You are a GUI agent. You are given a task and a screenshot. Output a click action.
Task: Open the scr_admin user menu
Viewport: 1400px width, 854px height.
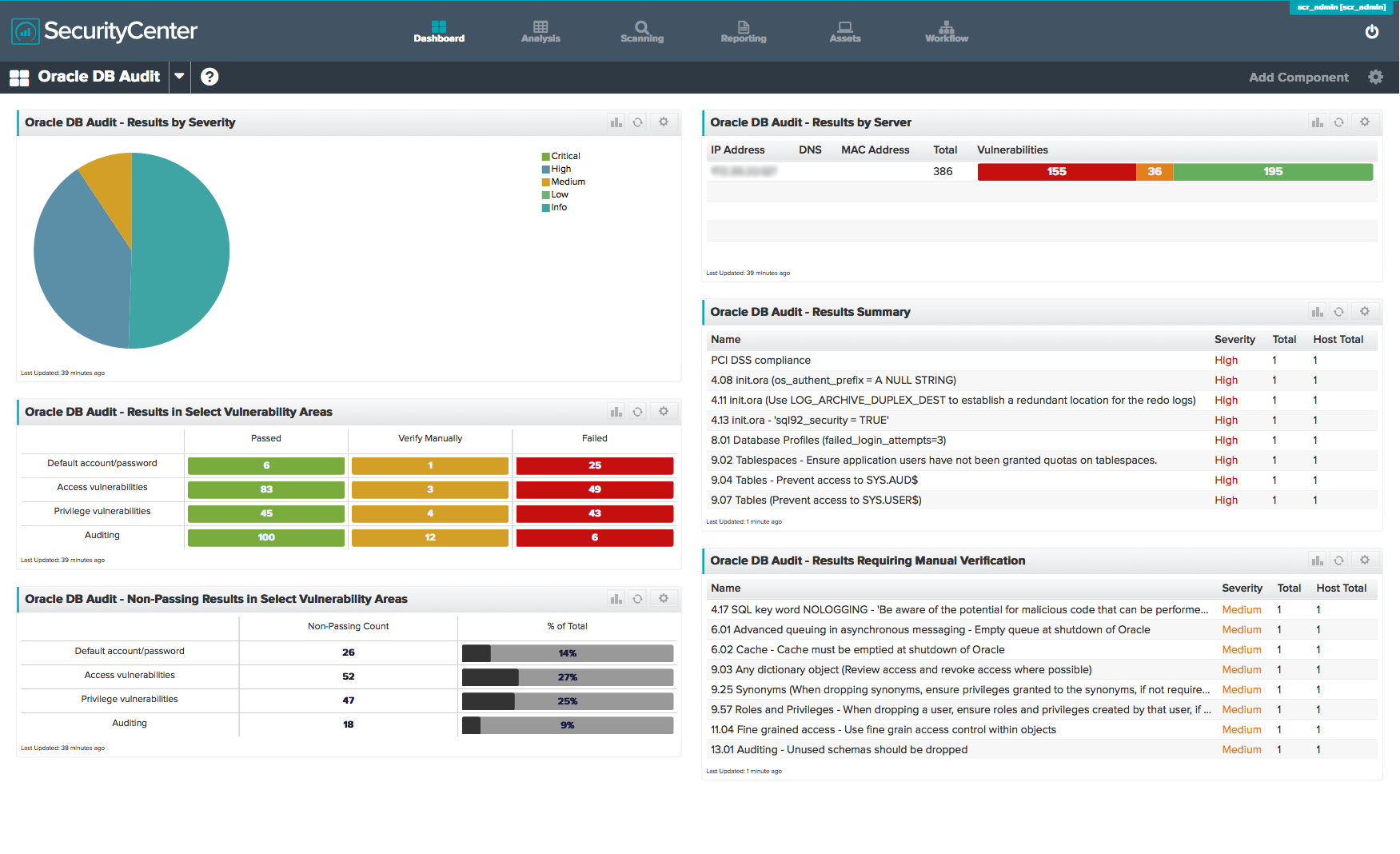click(1341, 7)
